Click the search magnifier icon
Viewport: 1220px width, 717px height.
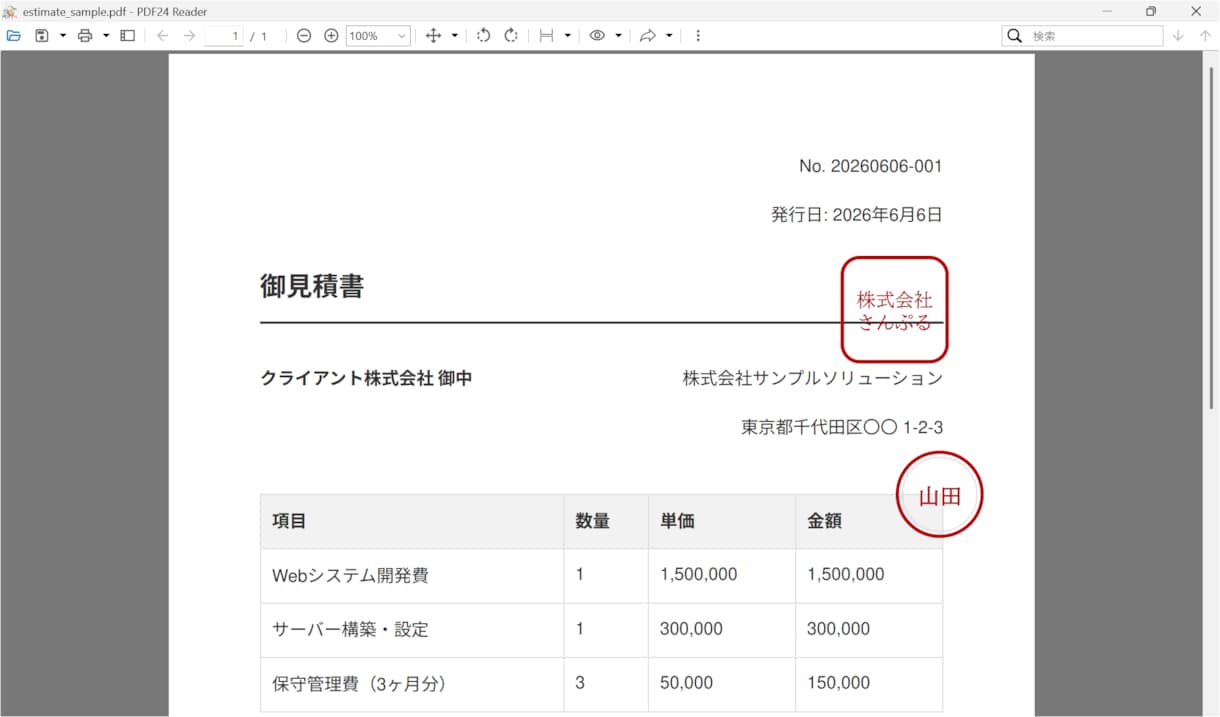click(1015, 35)
